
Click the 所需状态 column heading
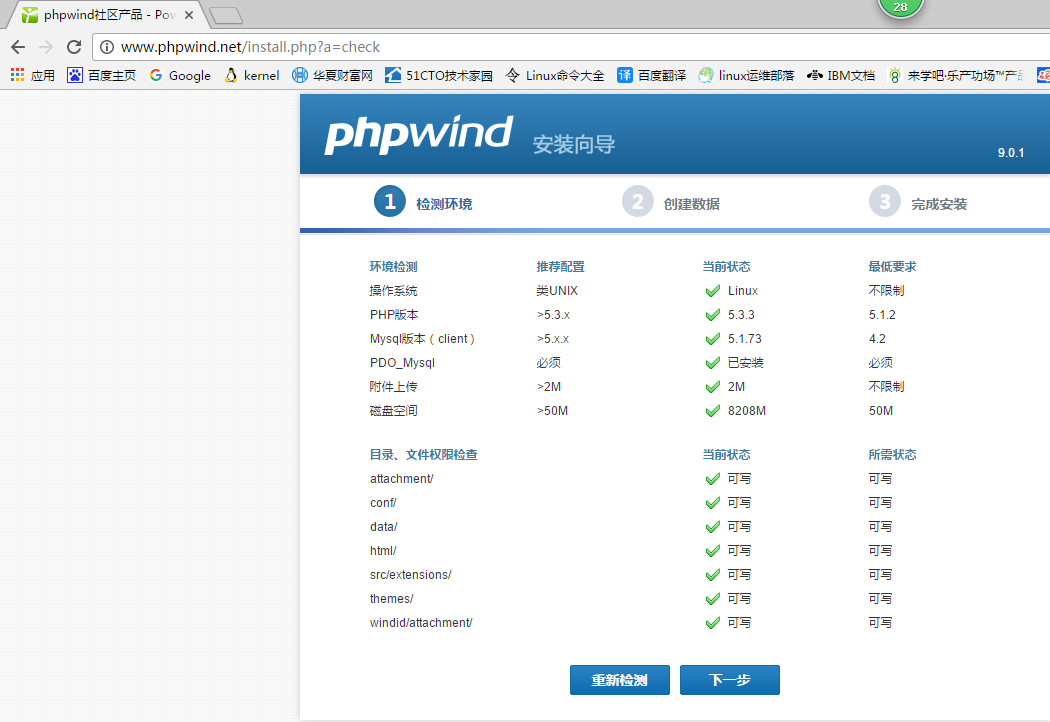(892, 455)
